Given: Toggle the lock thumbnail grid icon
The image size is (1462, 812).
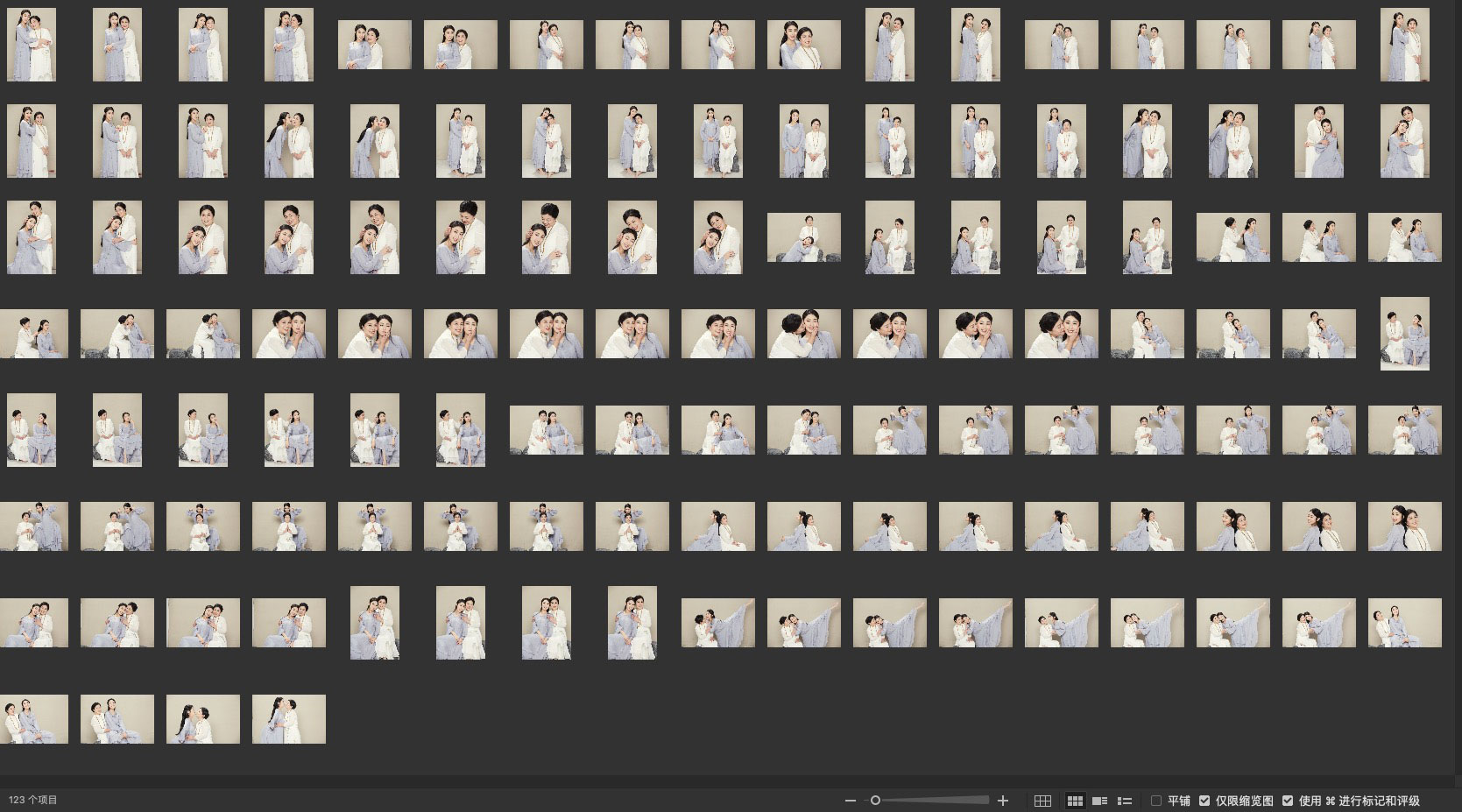Looking at the screenshot, I should click(x=1042, y=801).
